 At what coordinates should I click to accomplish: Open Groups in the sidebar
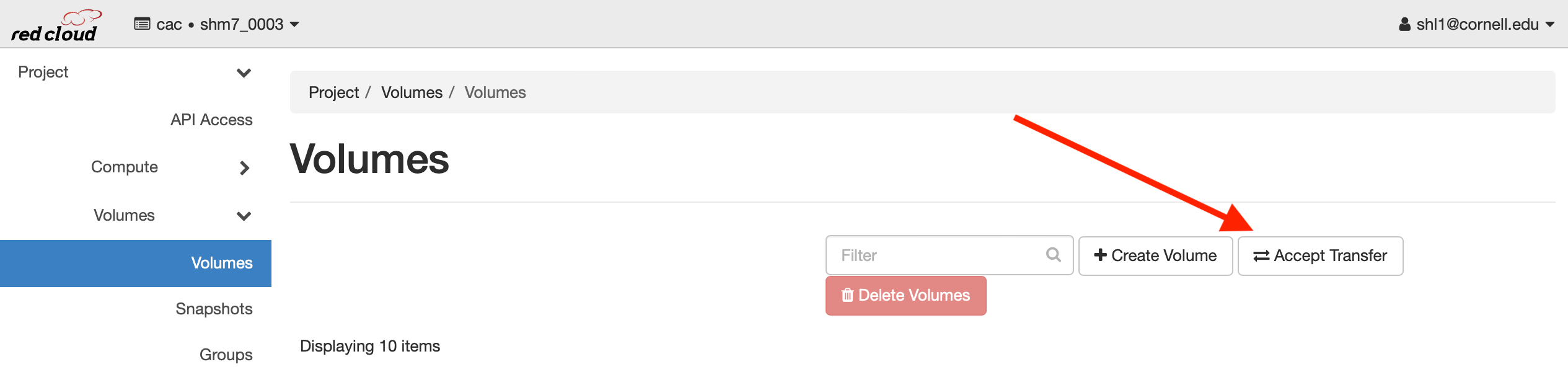226,355
